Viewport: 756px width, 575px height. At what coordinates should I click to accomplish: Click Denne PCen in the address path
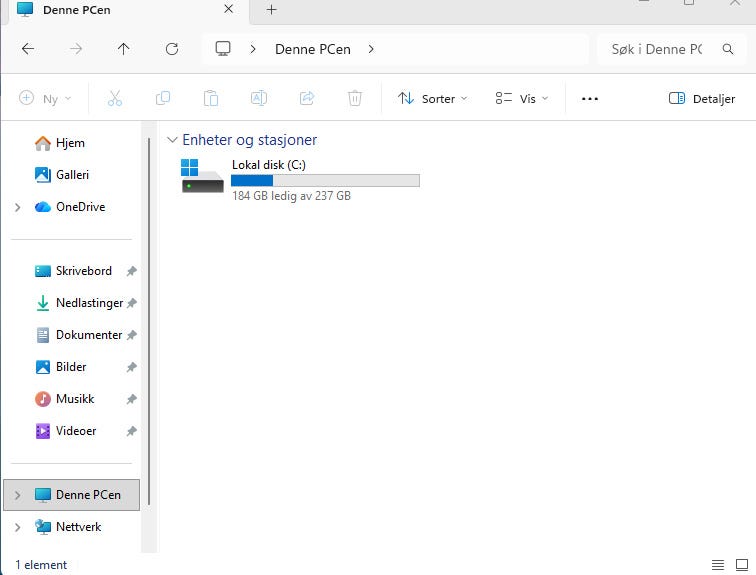point(312,49)
